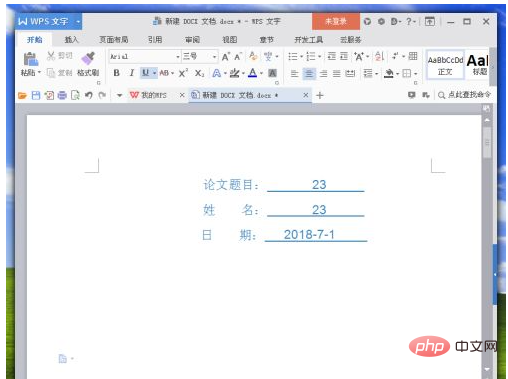Set justify paragraph alignment

point(337,73)
